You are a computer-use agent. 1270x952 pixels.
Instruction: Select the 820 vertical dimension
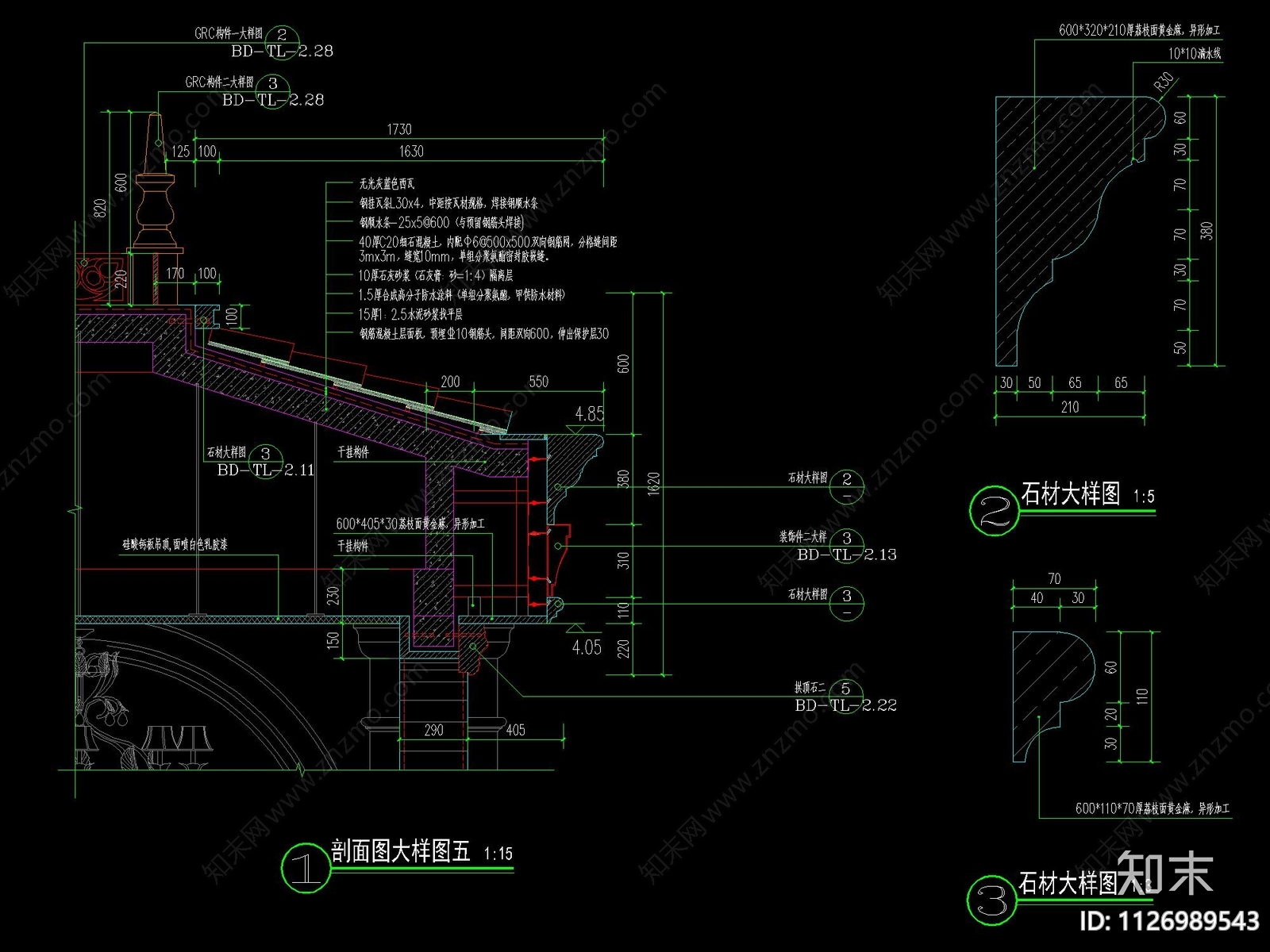tap(100, 208)
